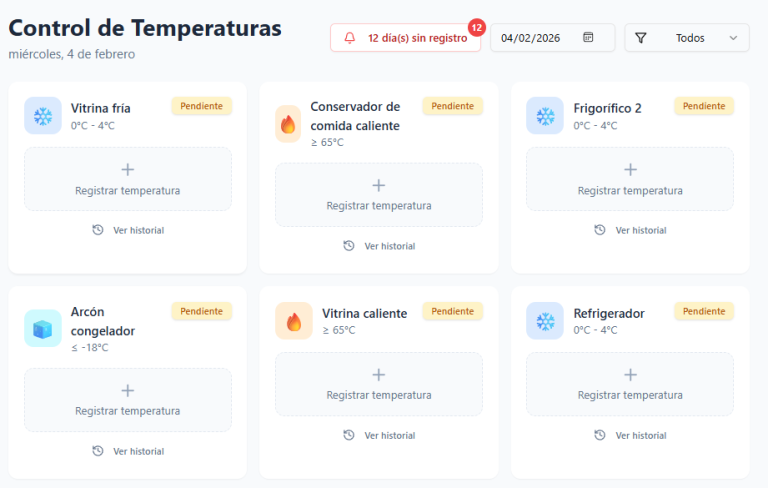Click the Refrigerador card title
Viewport: 768px width, 488px height.
pyautogui.click(x=609, y=314)
